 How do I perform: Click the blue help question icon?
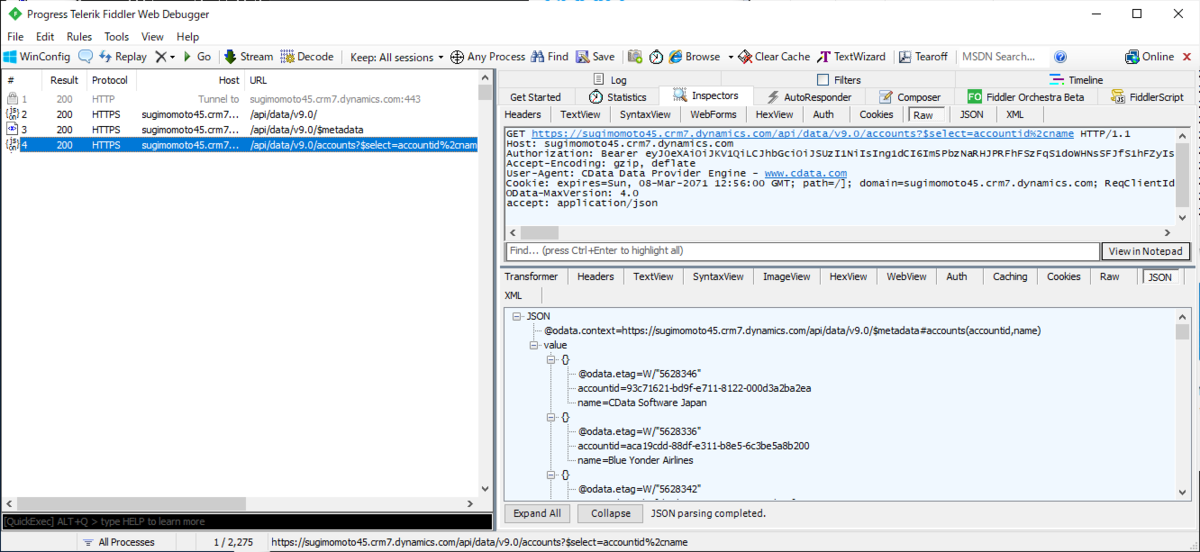click(1060, 57)
